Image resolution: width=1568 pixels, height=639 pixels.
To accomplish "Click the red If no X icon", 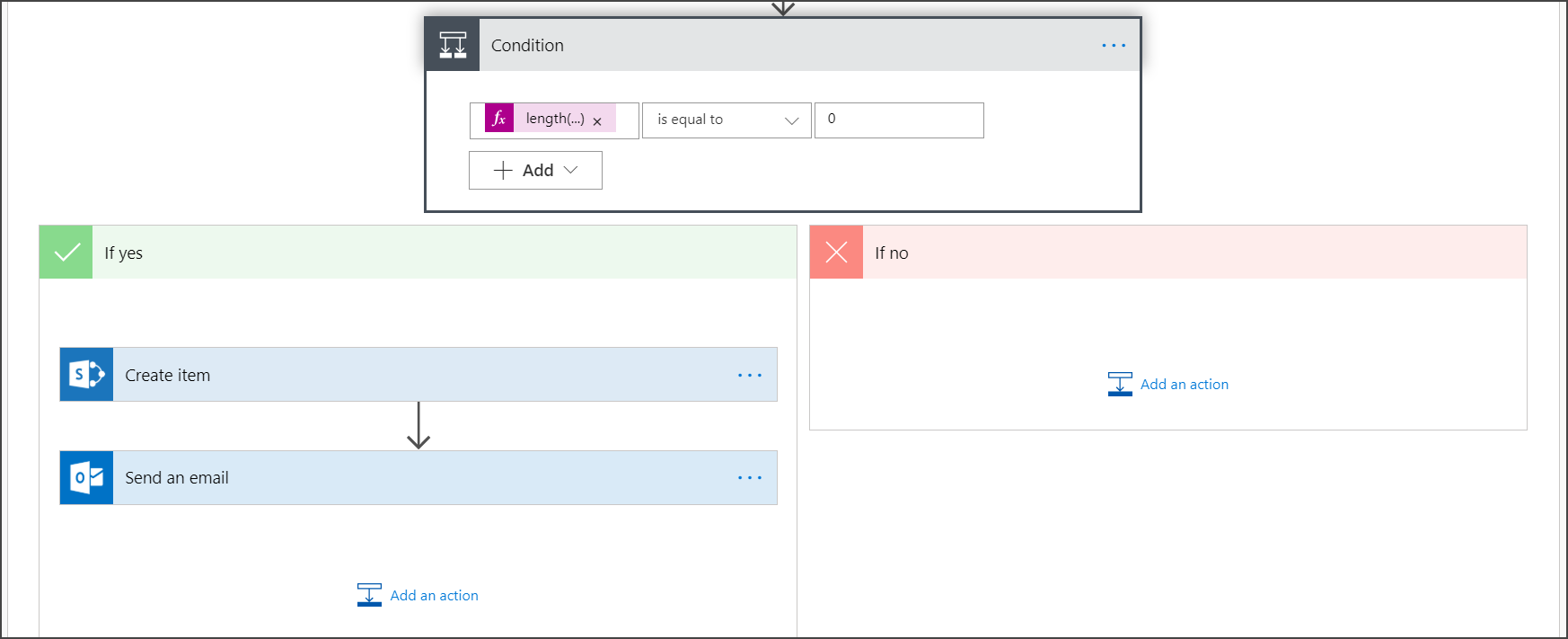I will 836,253.
